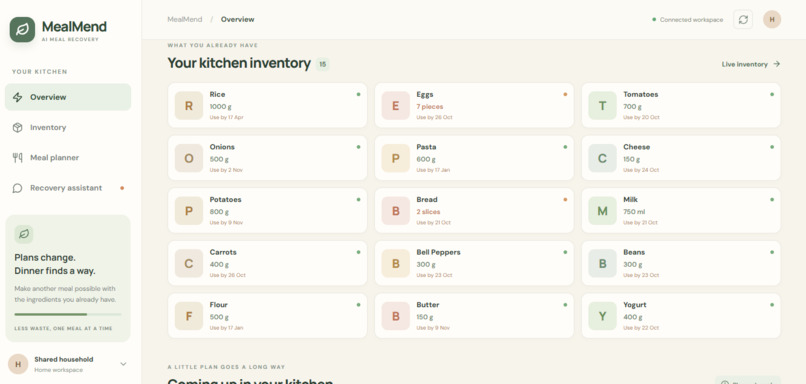Click the Meal planner fork icon
This screenshot has width=806, height=384.
pyautogui.click(x=17, y=158)
